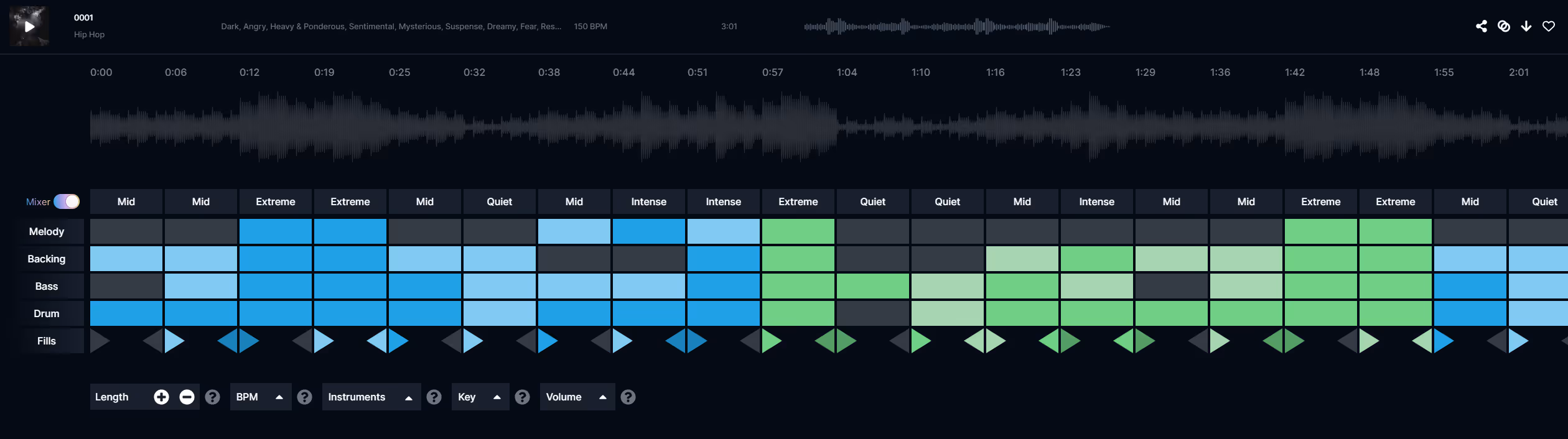1568x439 pixels.
Task: Open help icon next to Volume dropdown
Action: click(628, 397)
